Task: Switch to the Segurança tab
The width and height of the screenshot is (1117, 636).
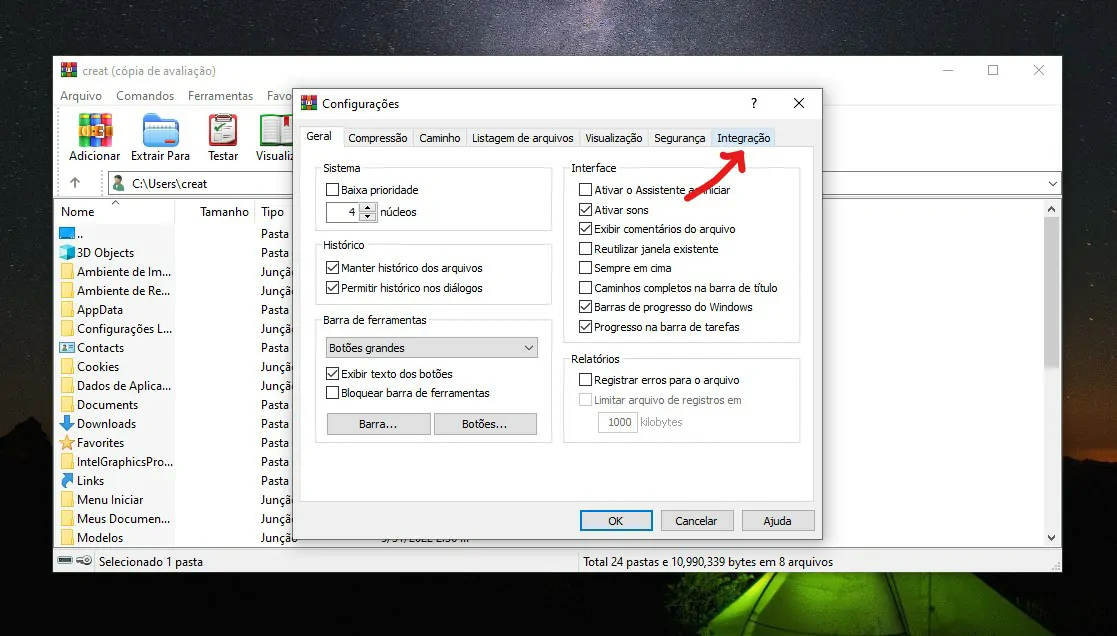Action: tap(680, 138)
